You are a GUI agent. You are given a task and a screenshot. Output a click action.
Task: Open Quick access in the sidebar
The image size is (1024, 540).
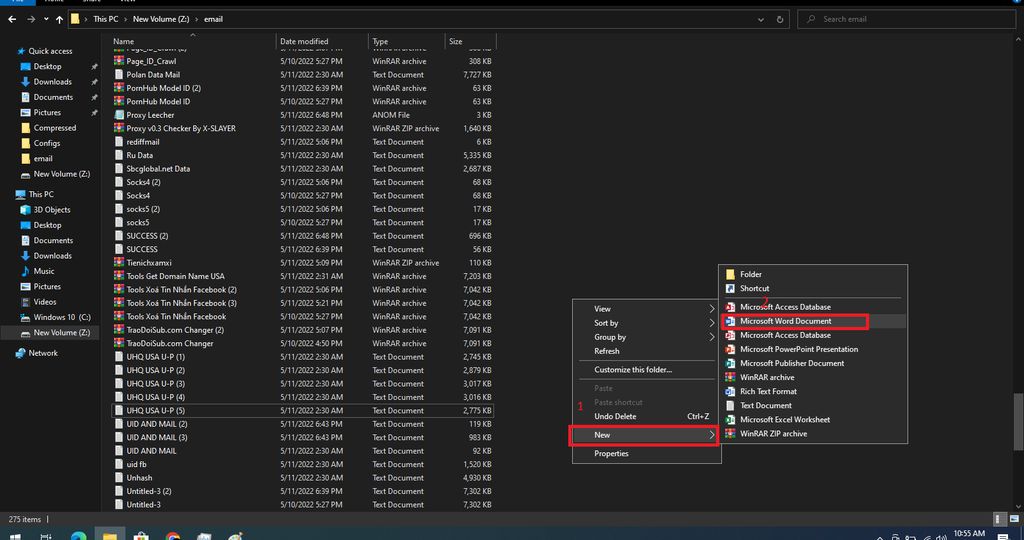[x=50, y=51]
